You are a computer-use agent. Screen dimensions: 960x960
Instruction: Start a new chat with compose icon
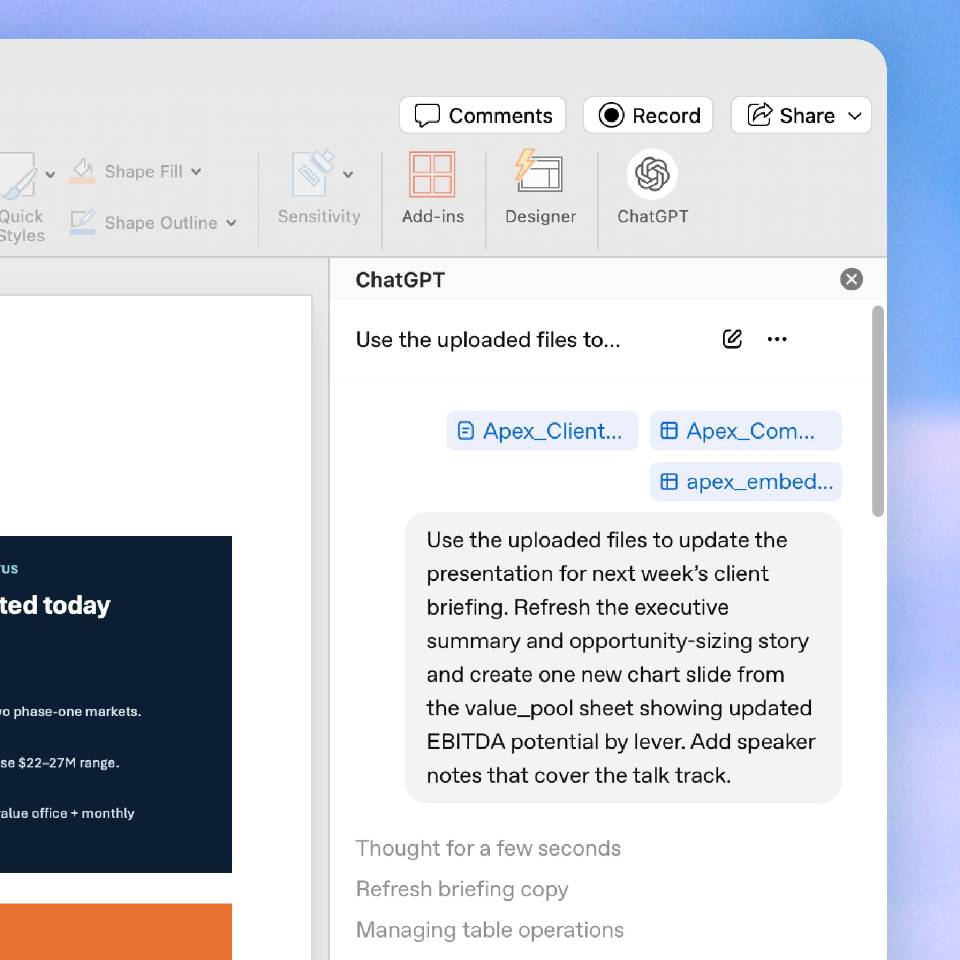(732, 339)
